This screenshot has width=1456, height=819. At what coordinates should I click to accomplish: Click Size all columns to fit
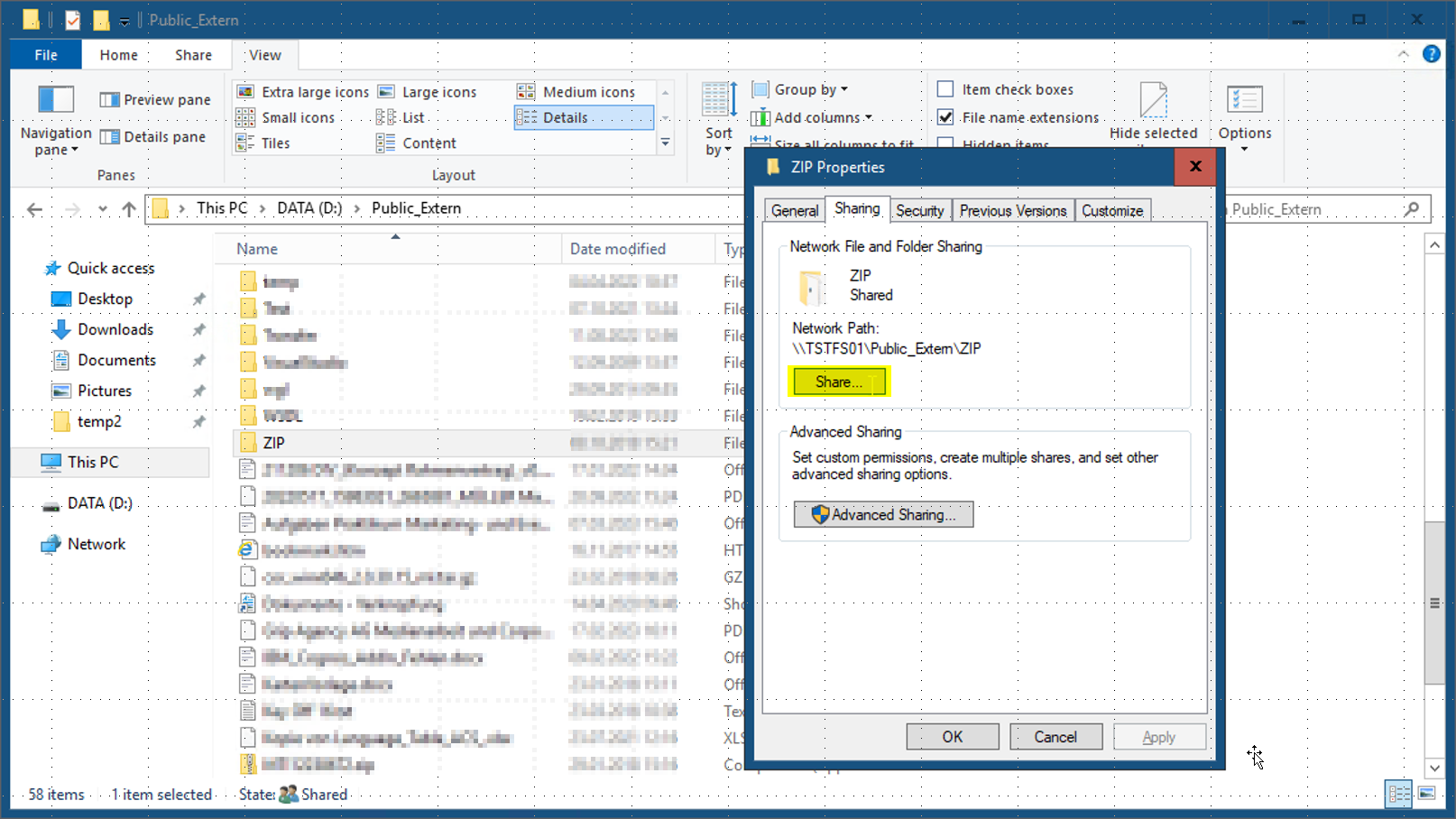834,143
